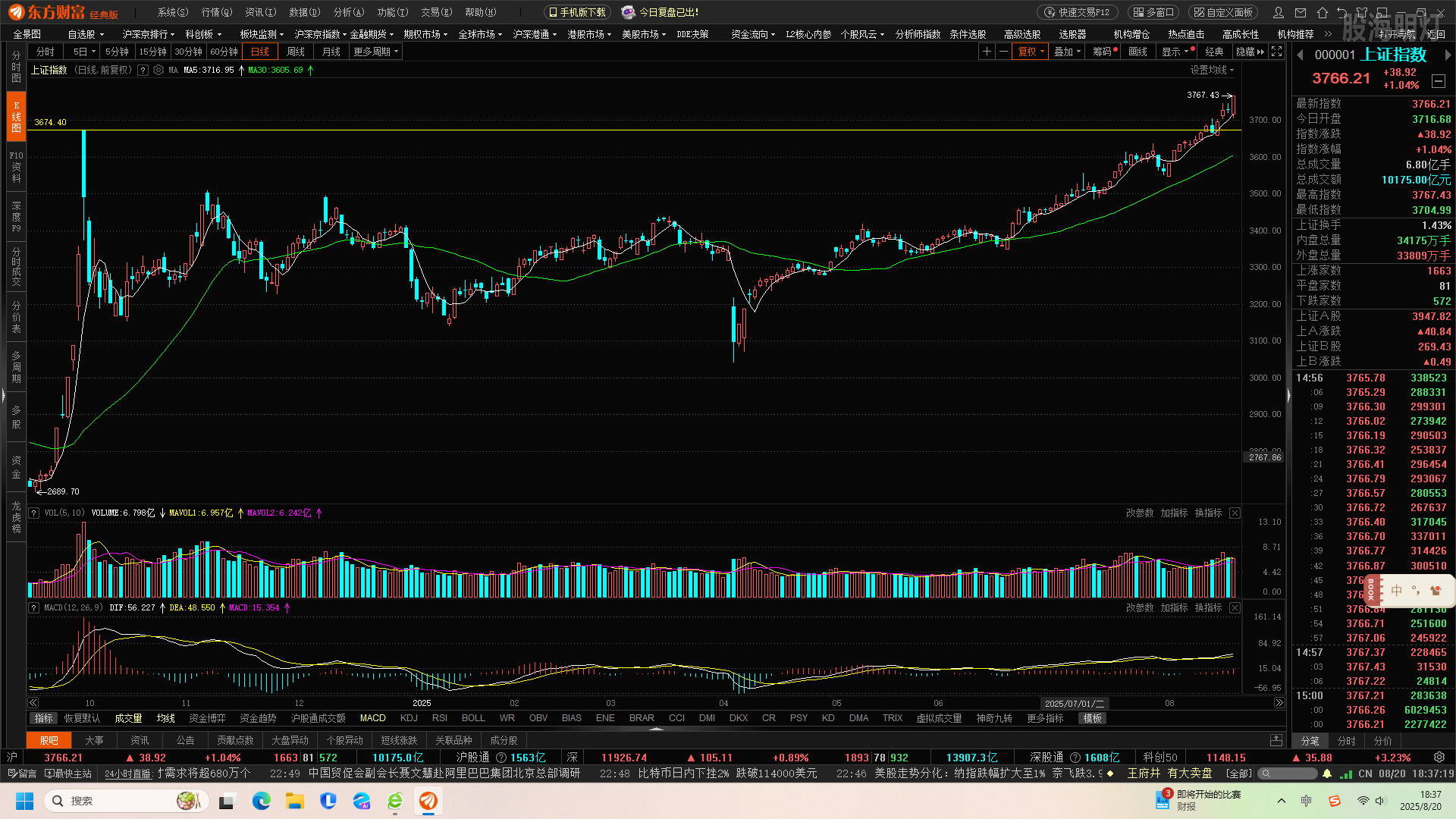Image resolution: width=1456 pixels, height=819 pixels.
Task: Open 东方财富 app in Windows taskbar
Action: click(428, 801)
